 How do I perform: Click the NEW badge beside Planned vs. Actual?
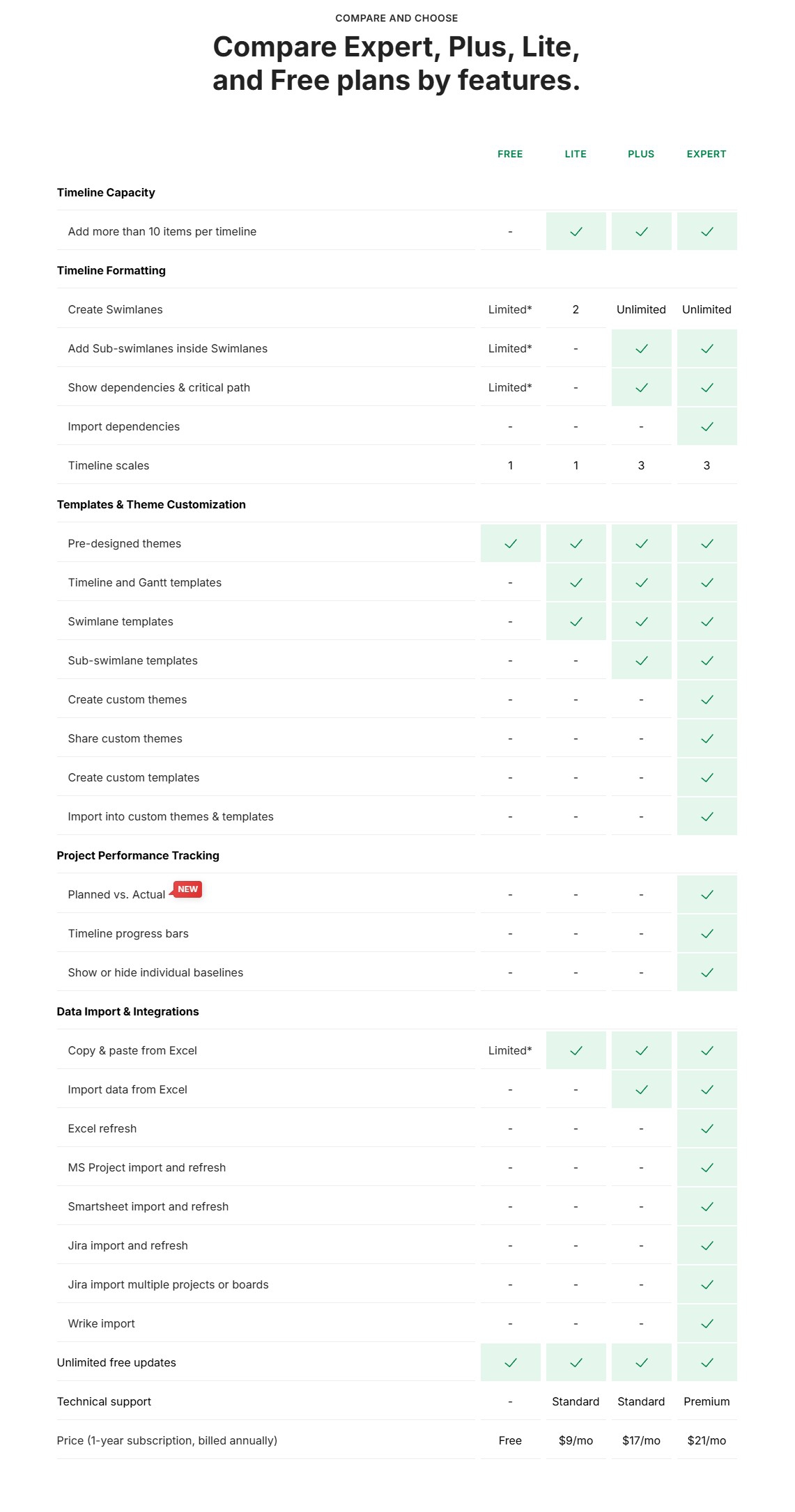[187, 889]
